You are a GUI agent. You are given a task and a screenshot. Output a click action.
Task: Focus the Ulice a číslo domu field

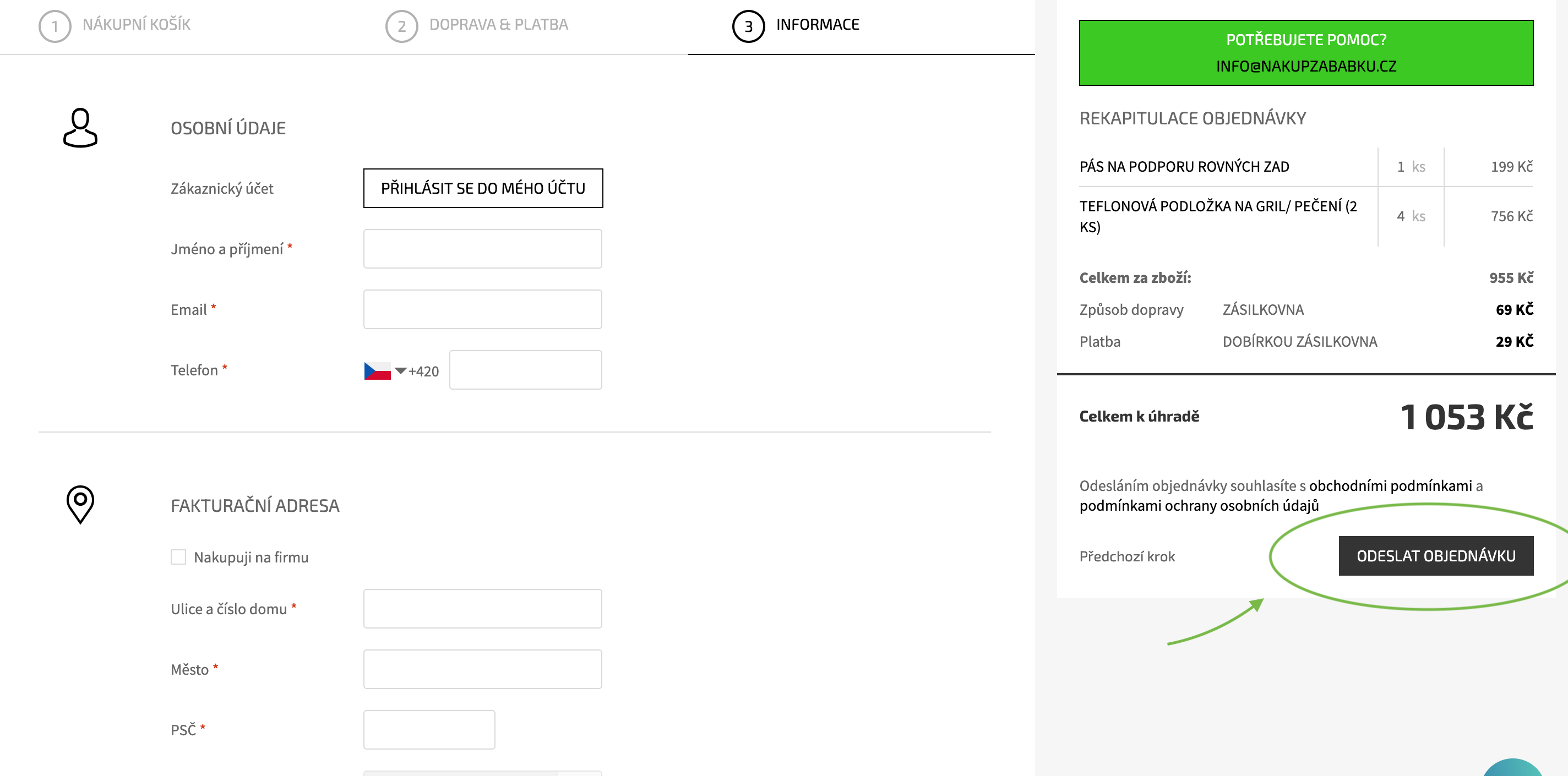[x=483, y=608]
